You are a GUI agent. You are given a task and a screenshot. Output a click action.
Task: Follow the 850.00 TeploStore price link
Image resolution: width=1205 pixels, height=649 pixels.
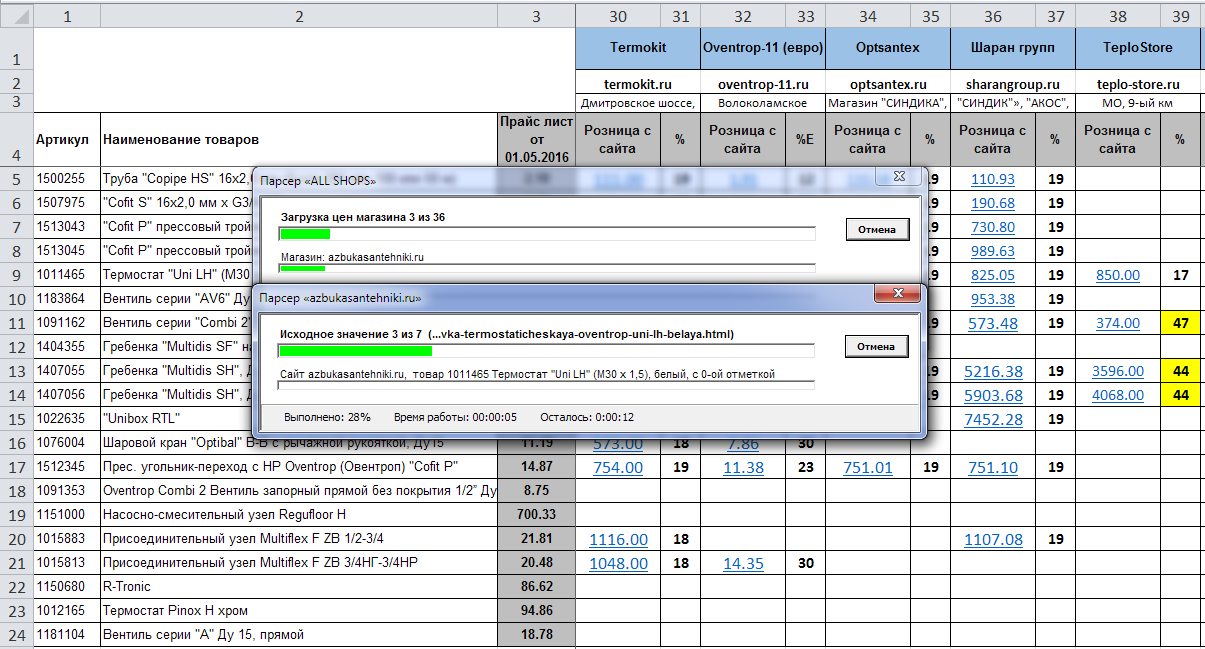[x=1117, y=275]
